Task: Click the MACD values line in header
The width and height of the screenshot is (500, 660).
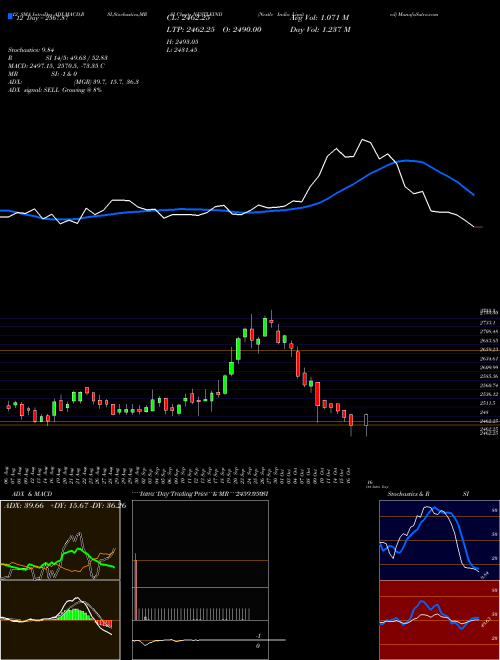Action: click(56, 66)
